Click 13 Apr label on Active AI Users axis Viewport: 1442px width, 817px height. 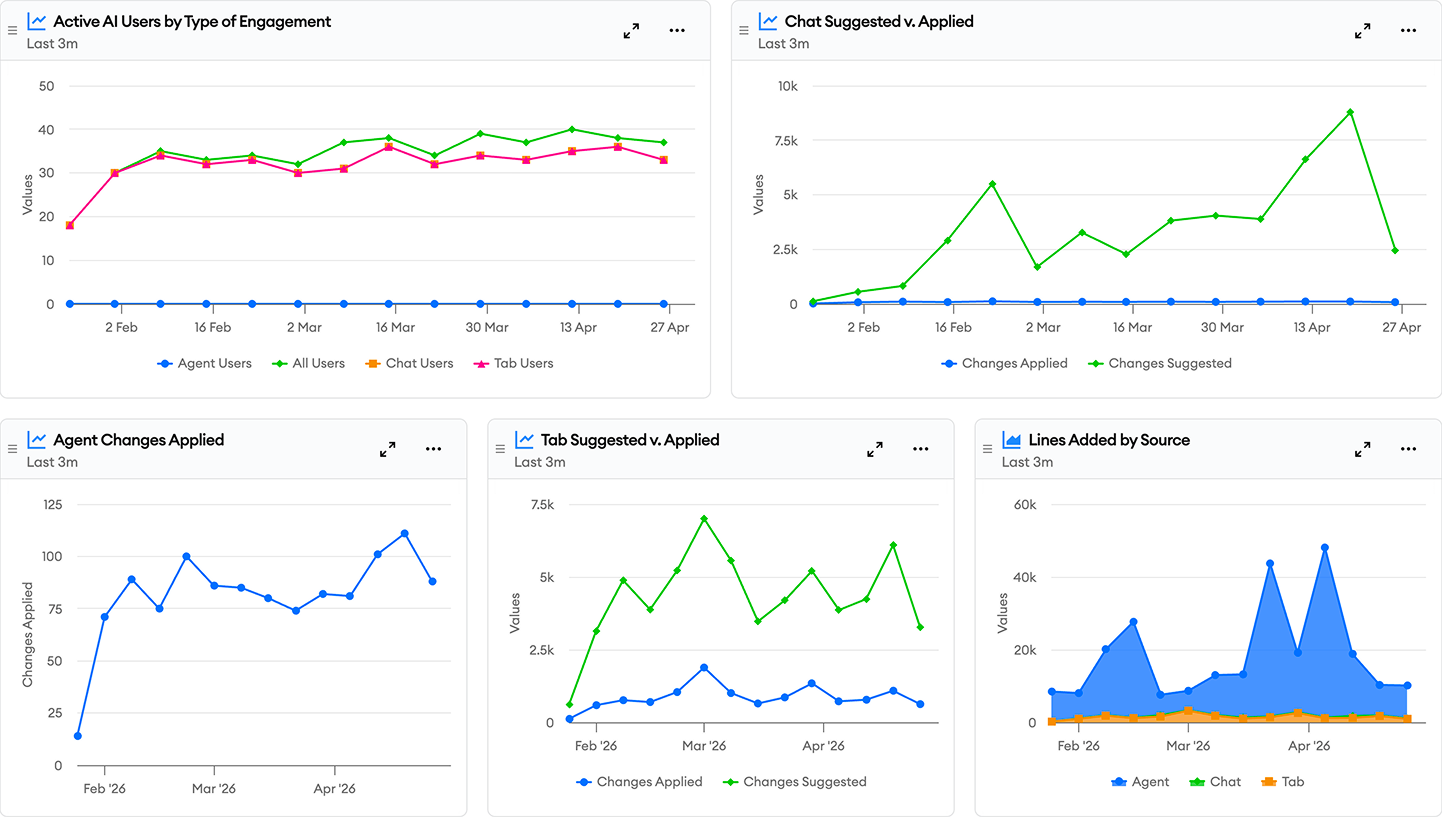click(x=578, y=328)
